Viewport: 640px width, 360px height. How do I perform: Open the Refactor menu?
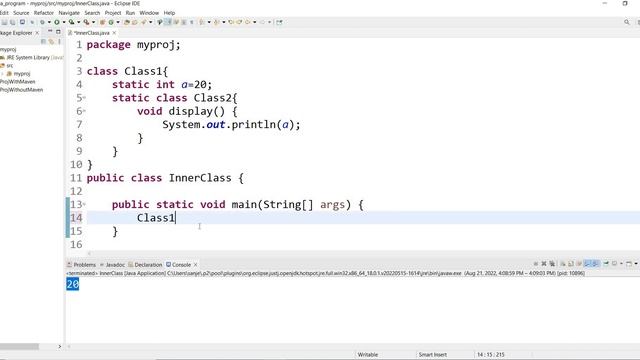click(44, 13)
